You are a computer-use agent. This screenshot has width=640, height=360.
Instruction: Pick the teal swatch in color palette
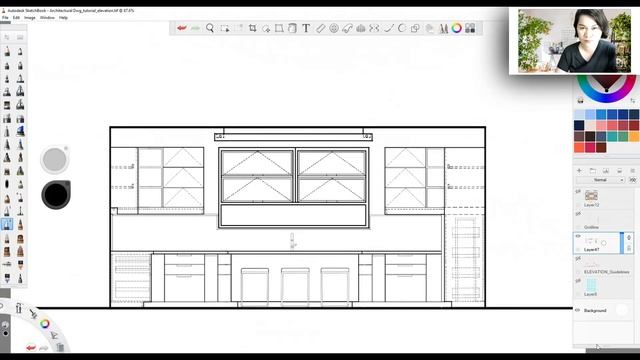(x=612, y=136)
